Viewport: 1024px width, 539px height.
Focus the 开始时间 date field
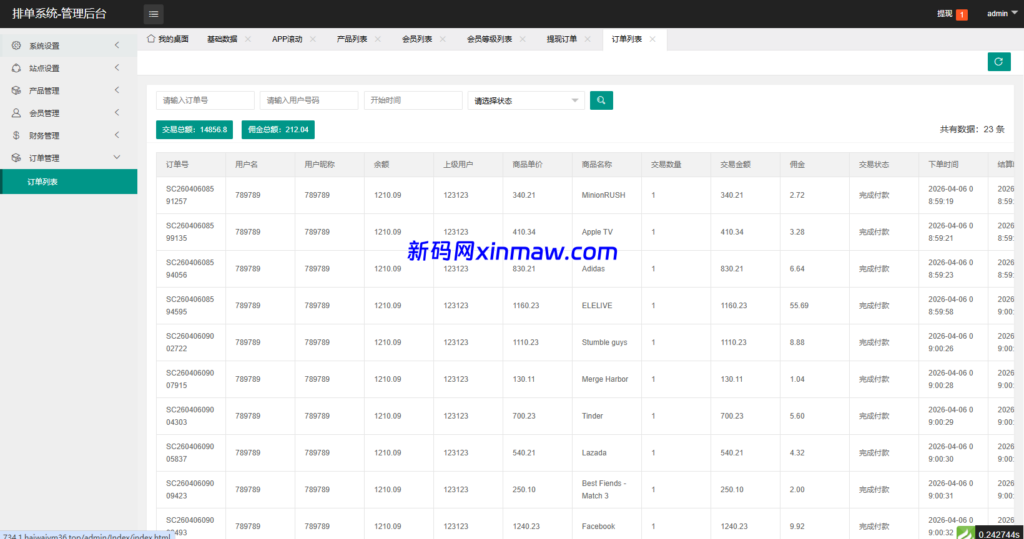(413, 101)
